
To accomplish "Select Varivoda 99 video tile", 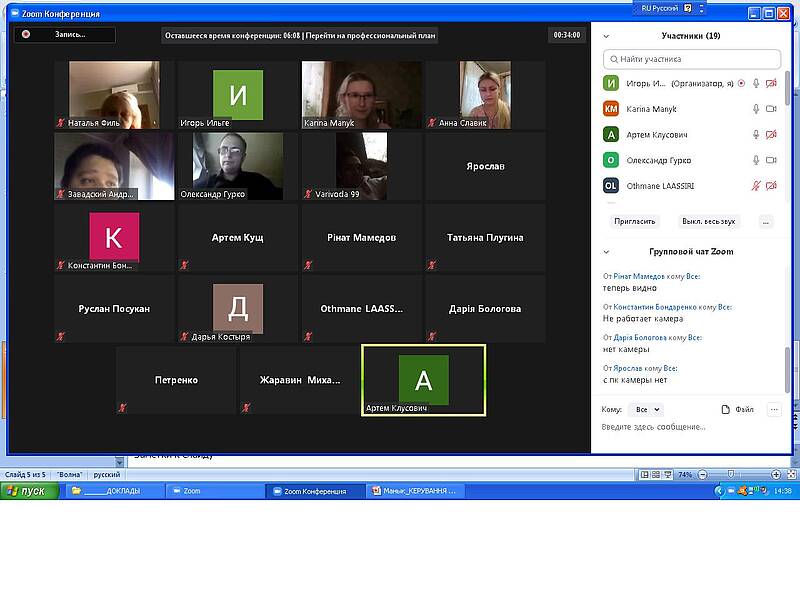I will click(362, 166).
